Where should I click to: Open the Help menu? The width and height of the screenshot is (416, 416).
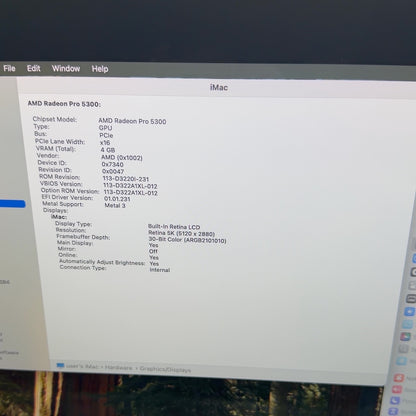pyautogui.click(x=100, y=69)
